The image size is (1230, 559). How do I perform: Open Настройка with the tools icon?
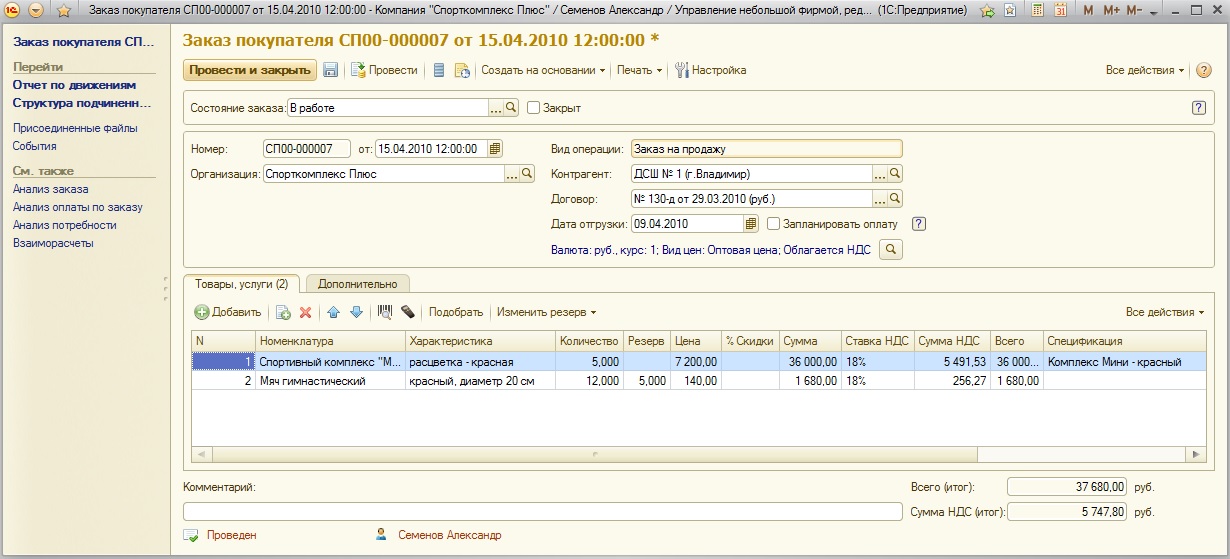point(711,70)
